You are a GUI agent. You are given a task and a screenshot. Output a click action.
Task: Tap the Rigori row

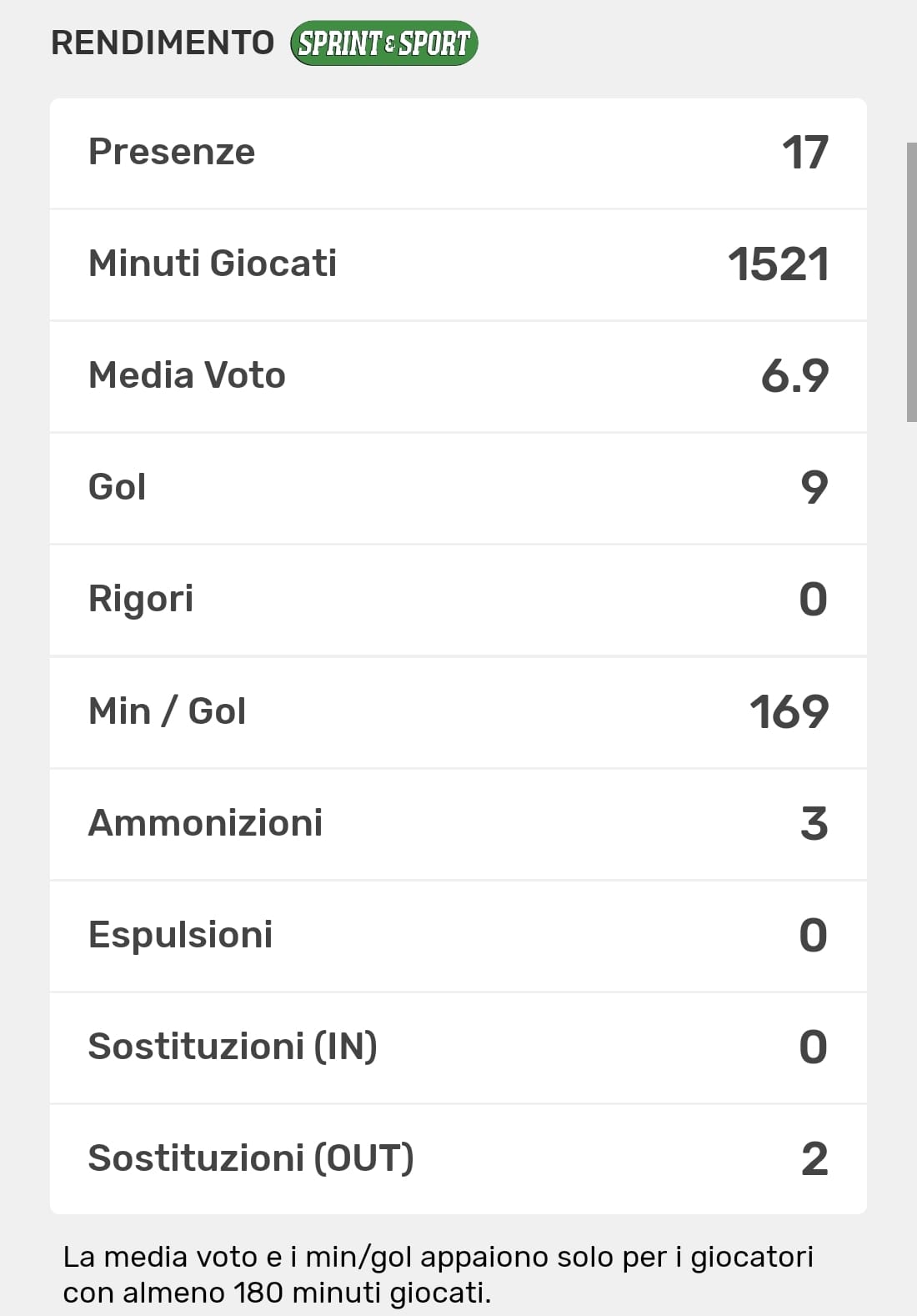458,600
